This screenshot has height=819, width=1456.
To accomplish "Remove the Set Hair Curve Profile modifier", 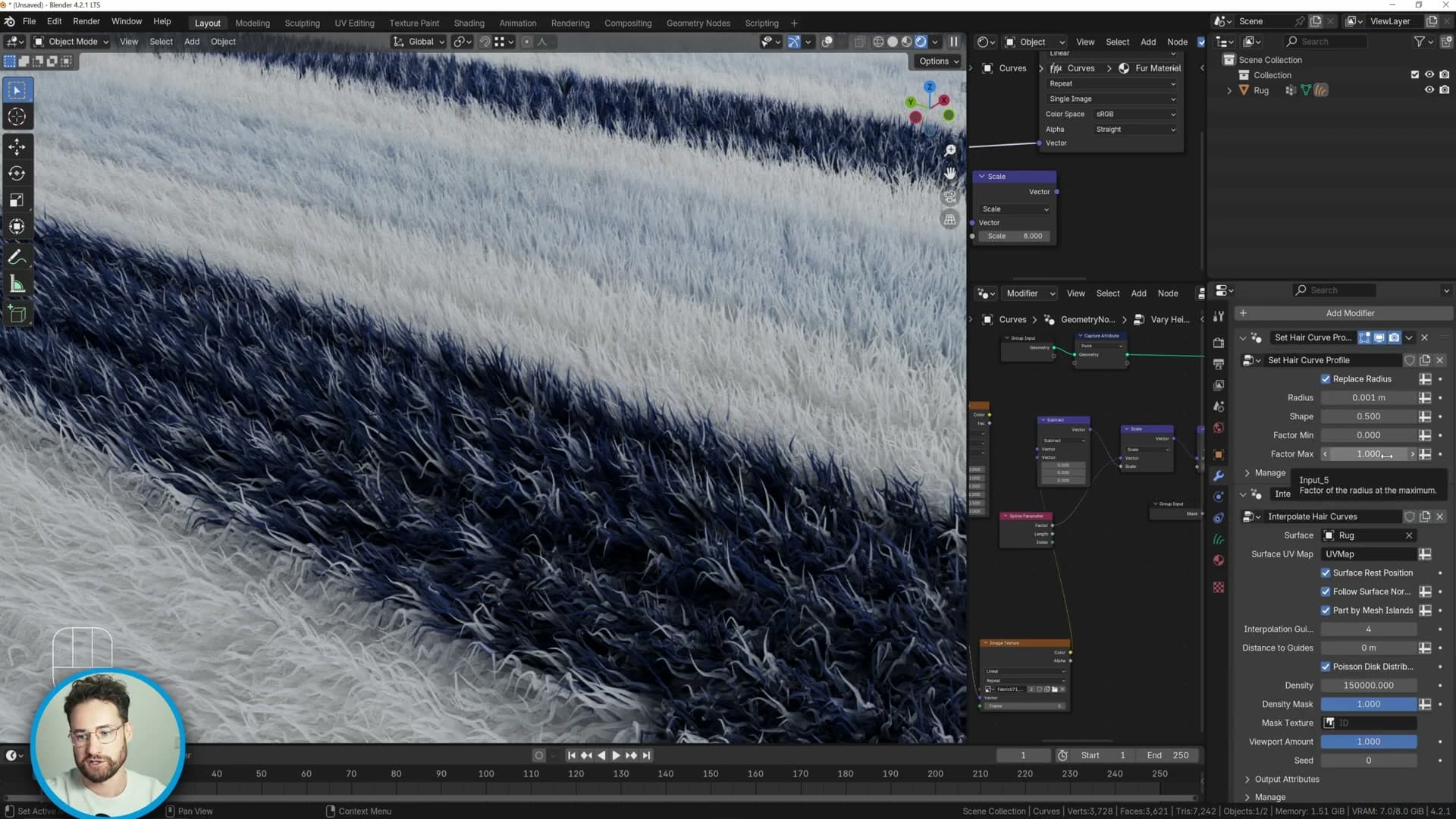I will 1424,338.
